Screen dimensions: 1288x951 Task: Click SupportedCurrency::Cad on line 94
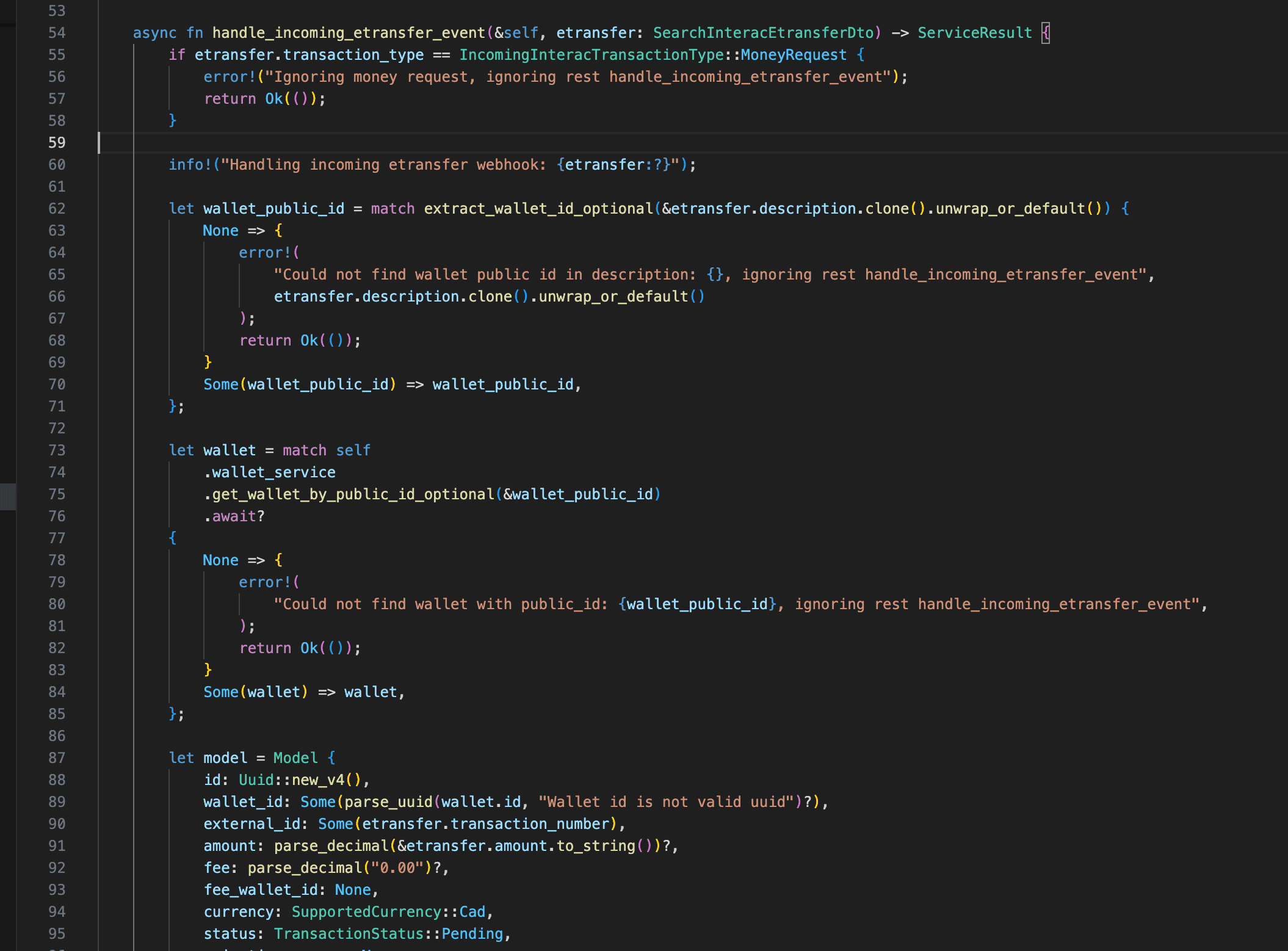click(388, 912)
